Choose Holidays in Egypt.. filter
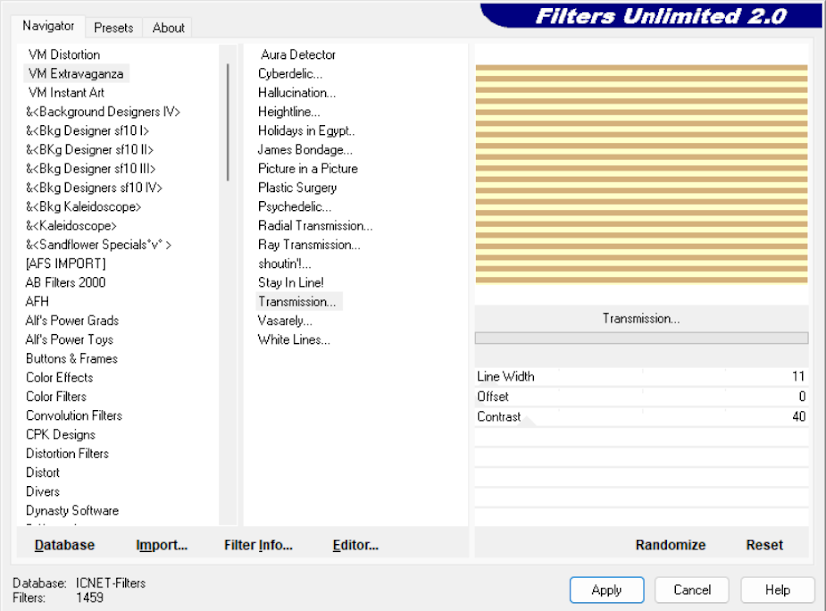This screenshot has width=826, height=611. coord(306,131)
